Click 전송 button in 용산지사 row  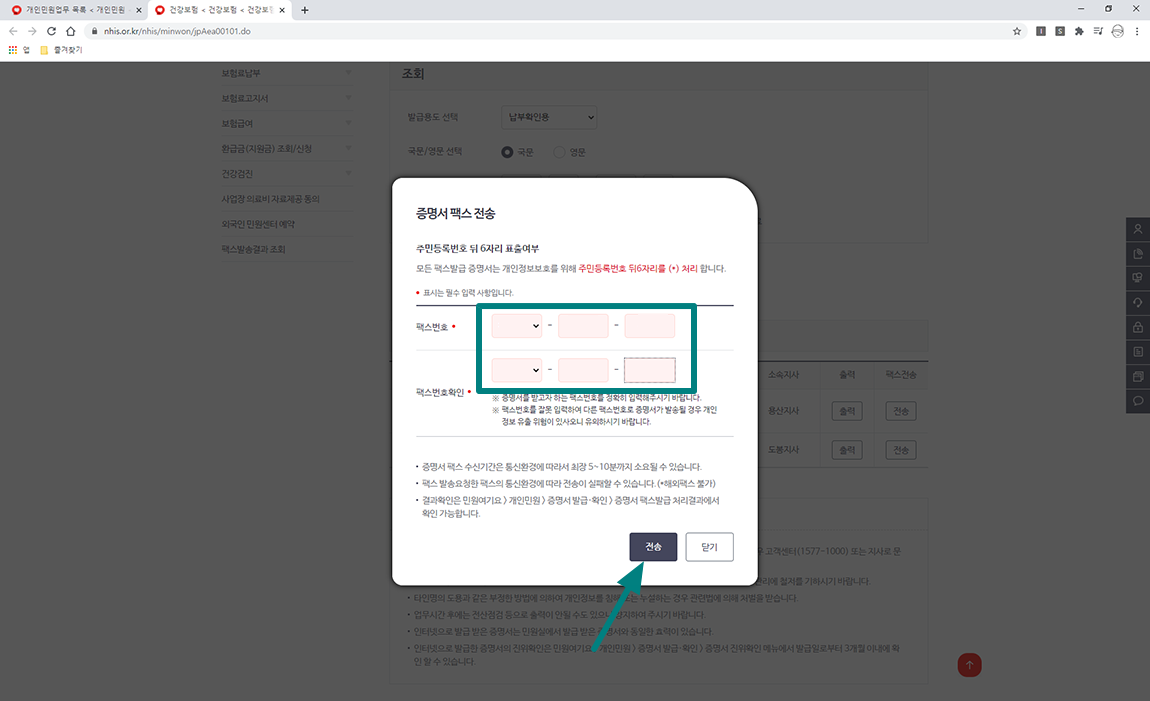tap(901, 411)
